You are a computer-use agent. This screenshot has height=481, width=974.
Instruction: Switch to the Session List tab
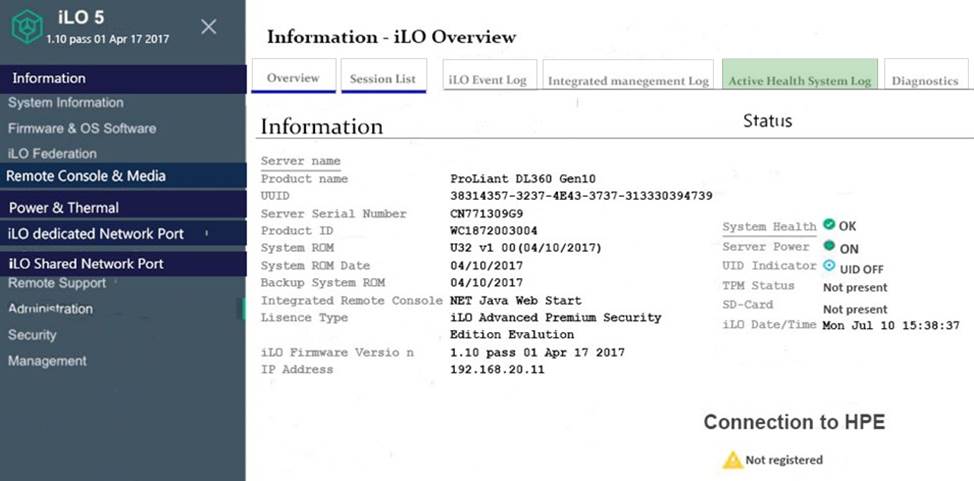point(383,78)
